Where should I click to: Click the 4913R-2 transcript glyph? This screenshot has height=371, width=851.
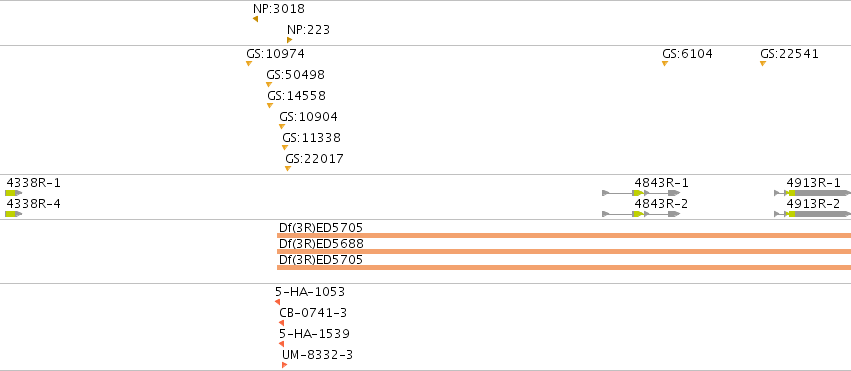coord(812,214)
